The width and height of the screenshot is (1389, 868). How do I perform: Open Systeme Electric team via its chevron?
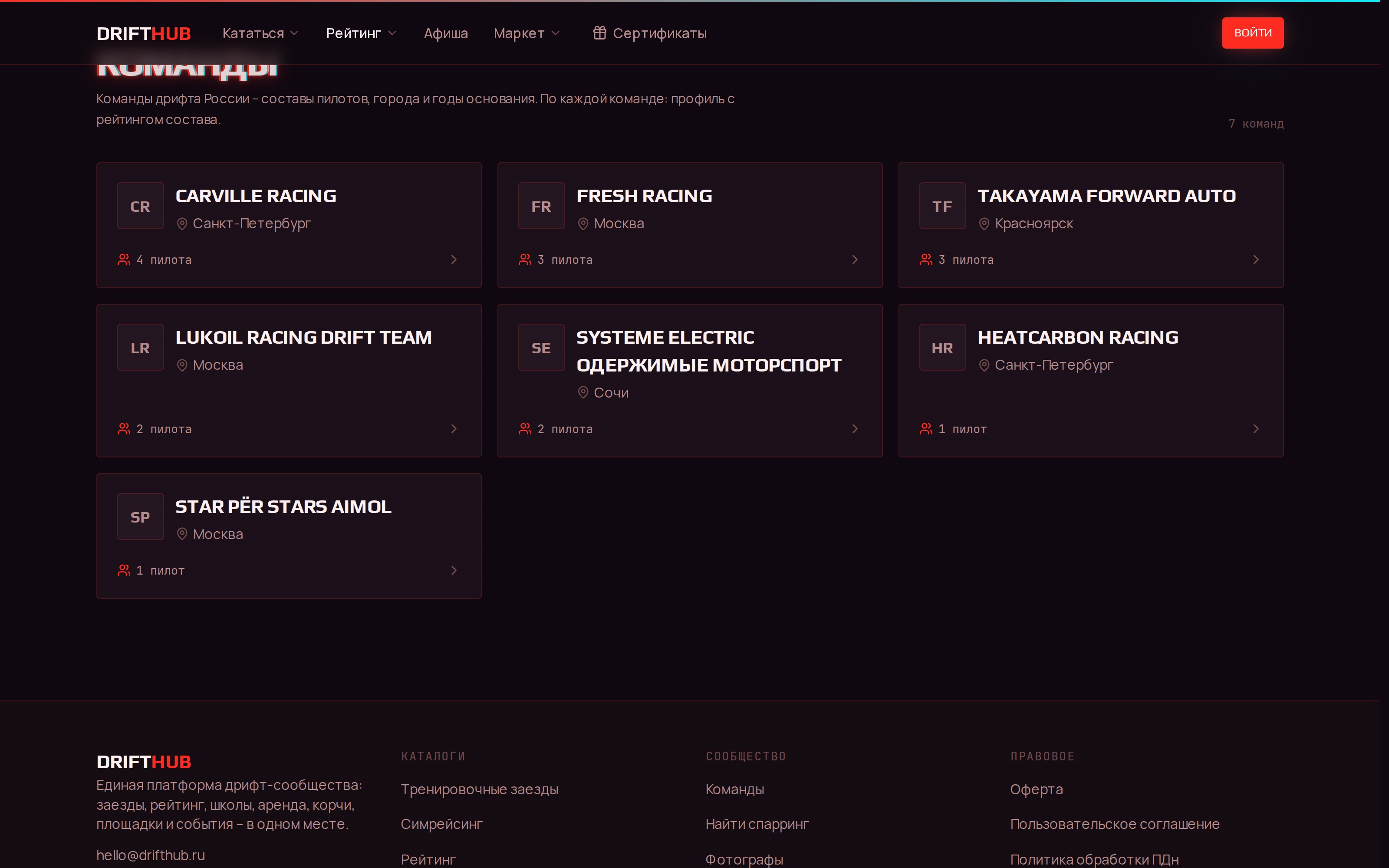[855, 429]
